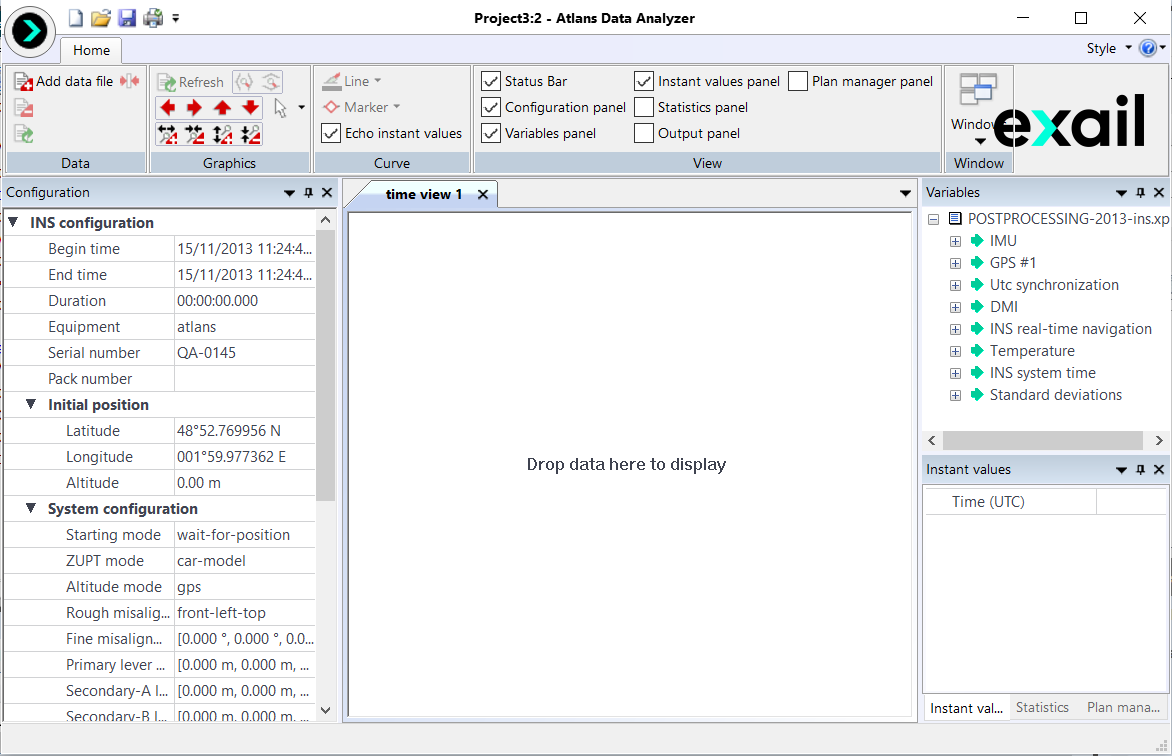Select the Home ribbon tab
The height and width of the screenshot is (756, 1172).
point(91,50)
